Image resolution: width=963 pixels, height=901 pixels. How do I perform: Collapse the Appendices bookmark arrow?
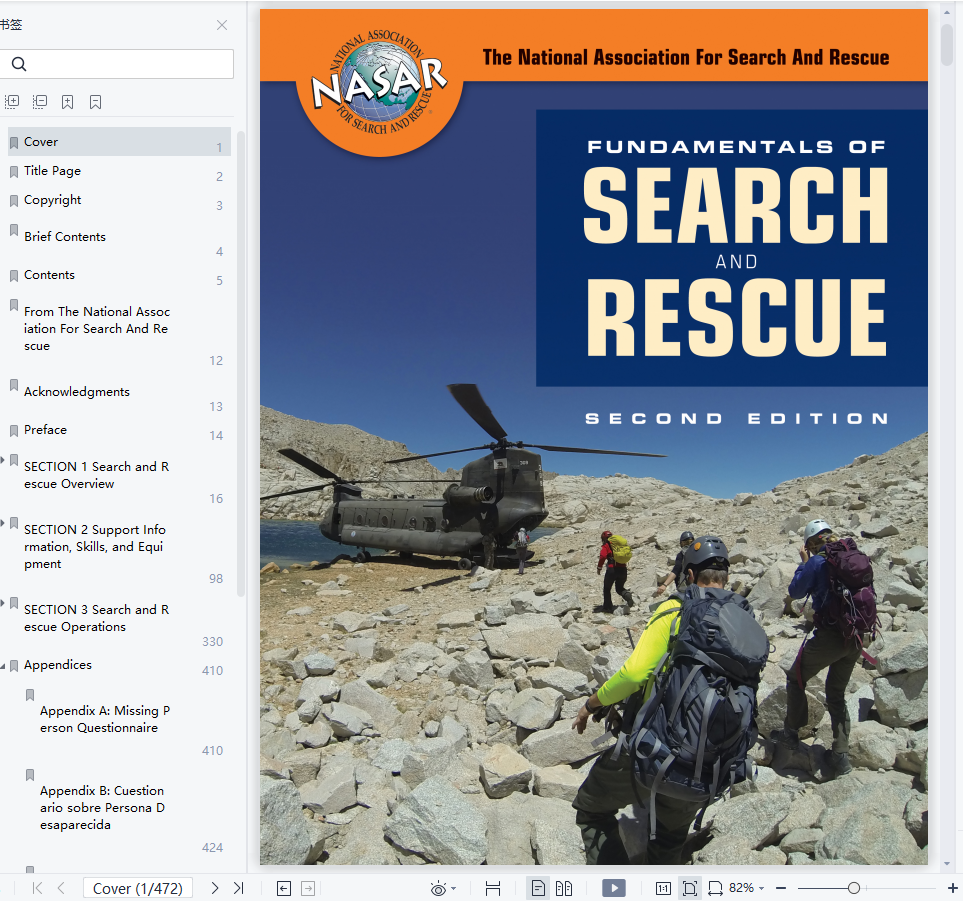(2, 666)
